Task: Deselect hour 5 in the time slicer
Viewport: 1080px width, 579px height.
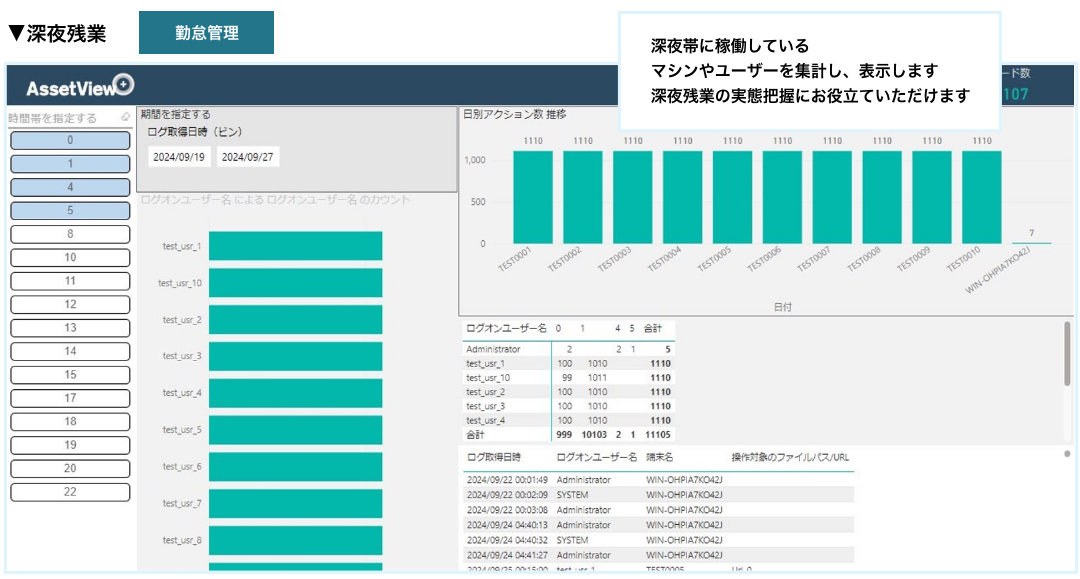Action: 70,211
